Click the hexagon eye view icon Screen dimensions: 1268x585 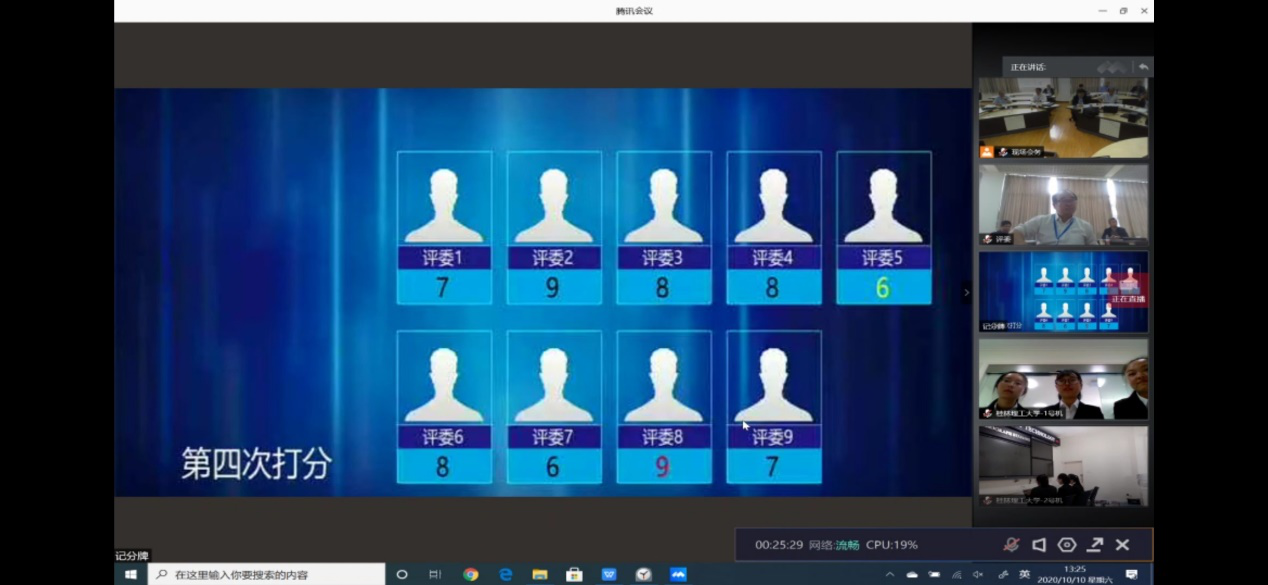pyautogui.click(x=1067, y=545)
